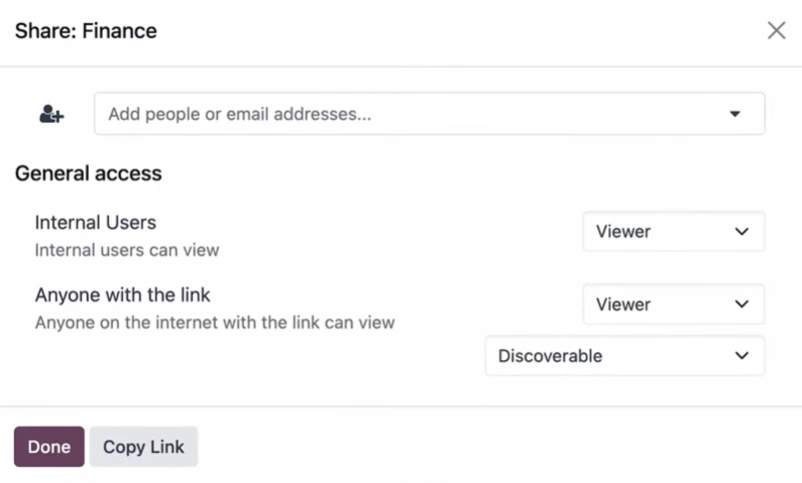The image size is (802, 483).
Task: Select the Internal Users label
Action: (x=96, y=223)
